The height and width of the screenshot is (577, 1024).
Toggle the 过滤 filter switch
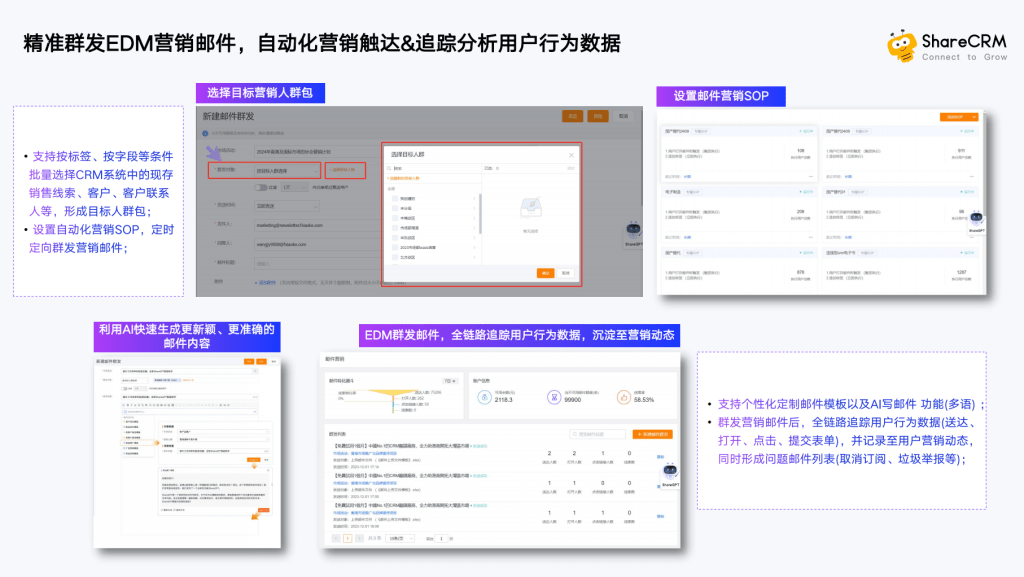click(261, 187)
